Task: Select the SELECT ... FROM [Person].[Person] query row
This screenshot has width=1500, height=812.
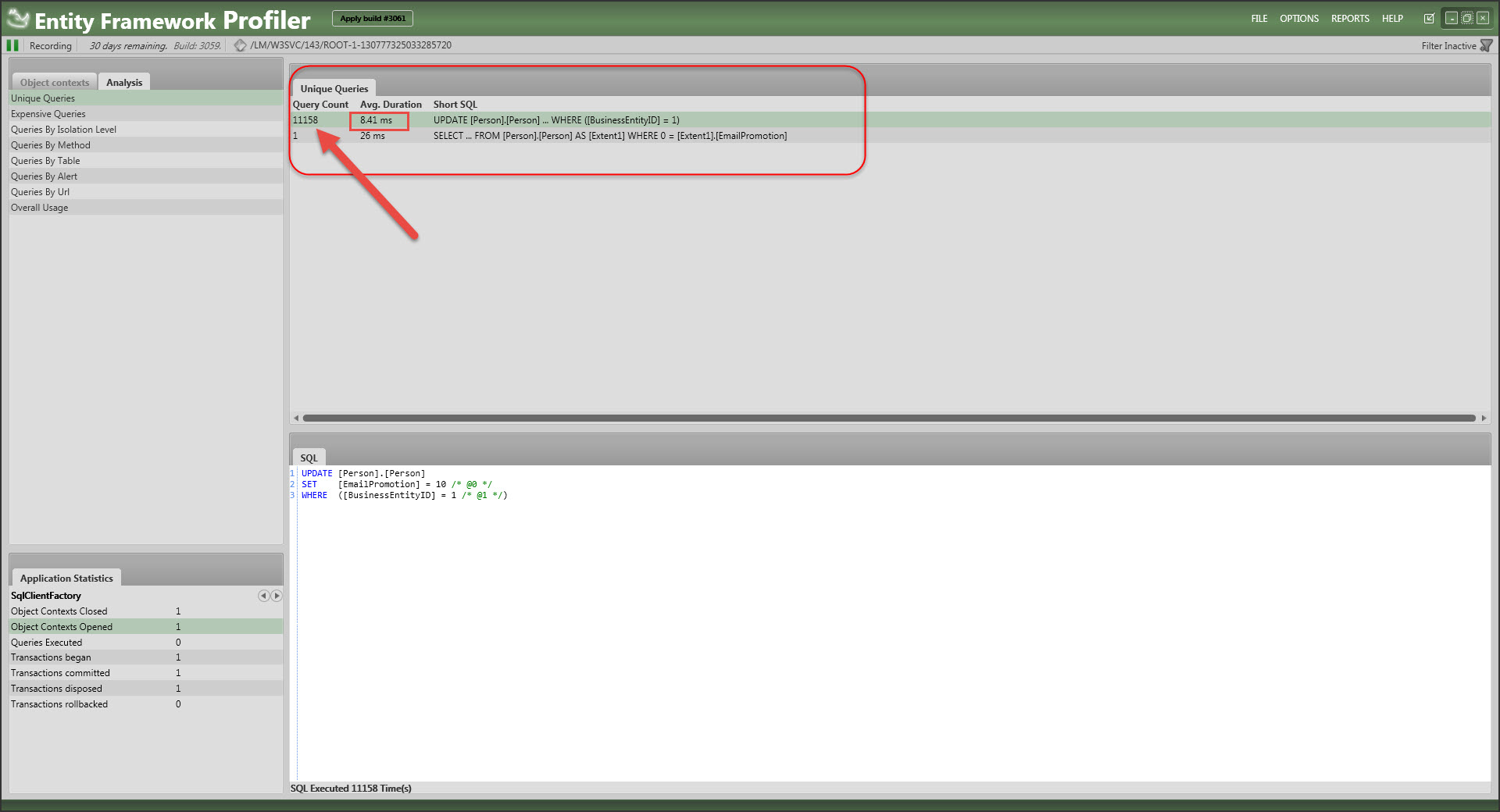Action: [x=891, y=136]
